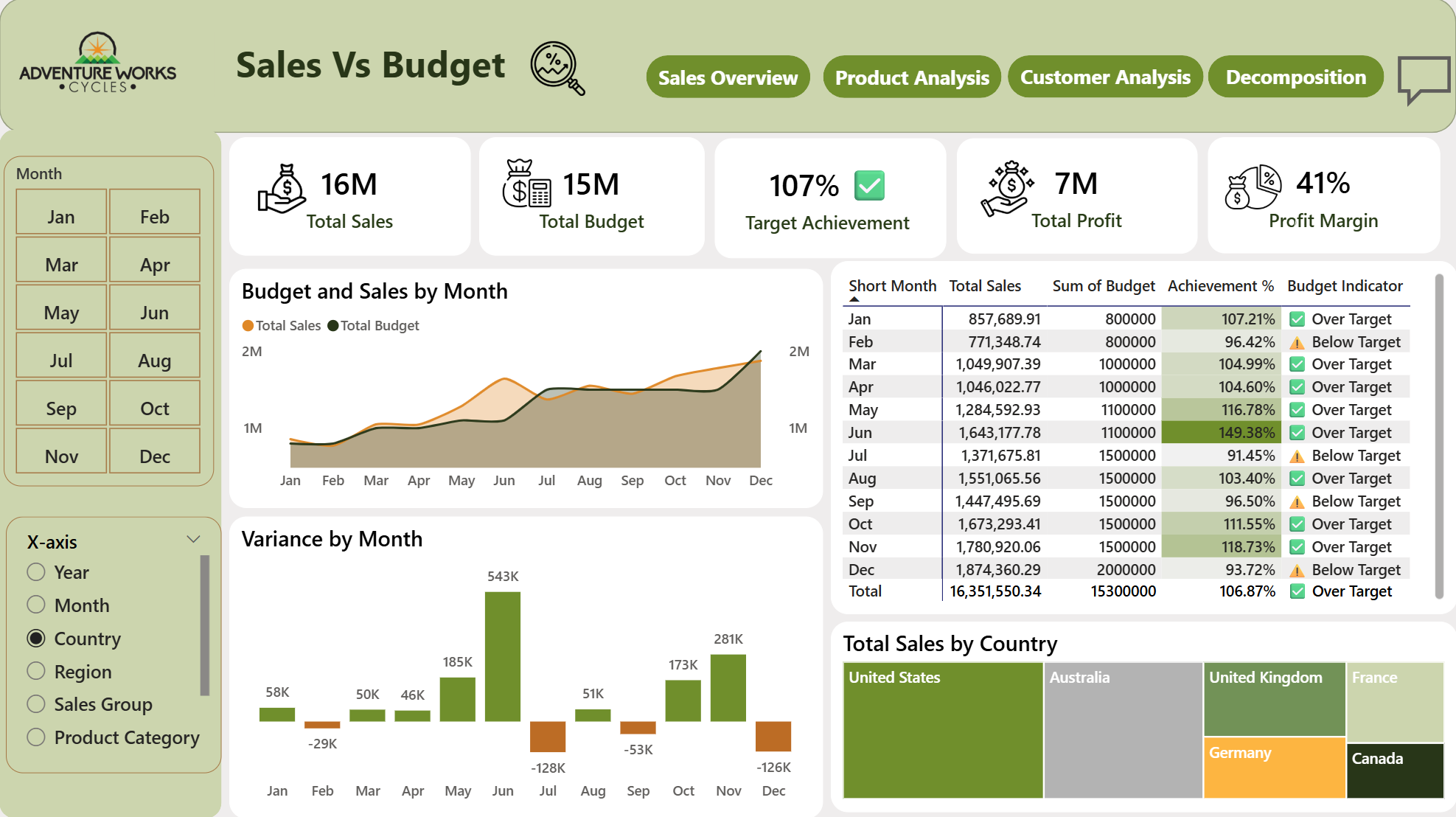Click the Oct row green check icon

tap(1297, 524)
